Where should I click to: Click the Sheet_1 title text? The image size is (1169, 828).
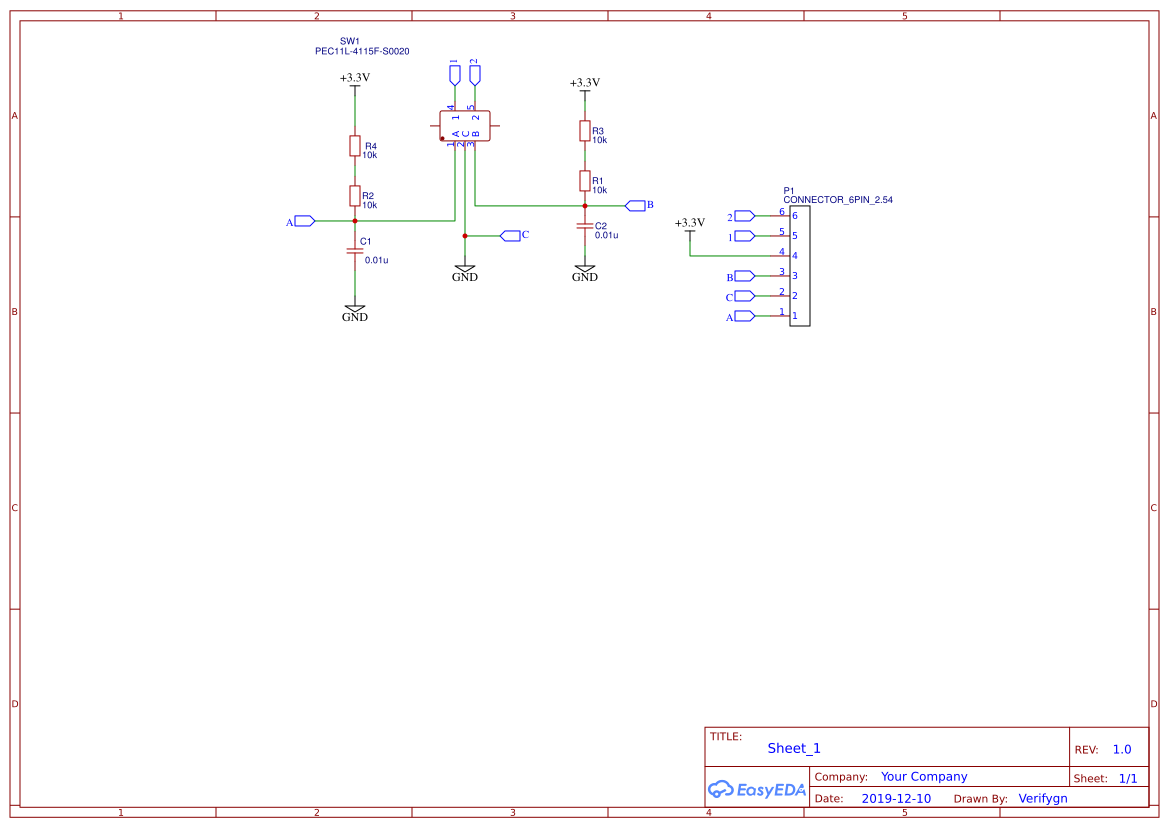(793, 748)
